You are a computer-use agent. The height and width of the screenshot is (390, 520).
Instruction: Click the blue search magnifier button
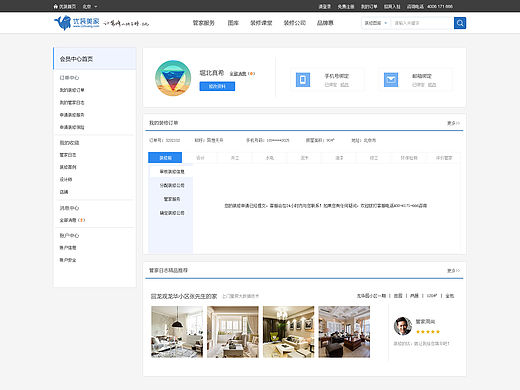point(460,23)
